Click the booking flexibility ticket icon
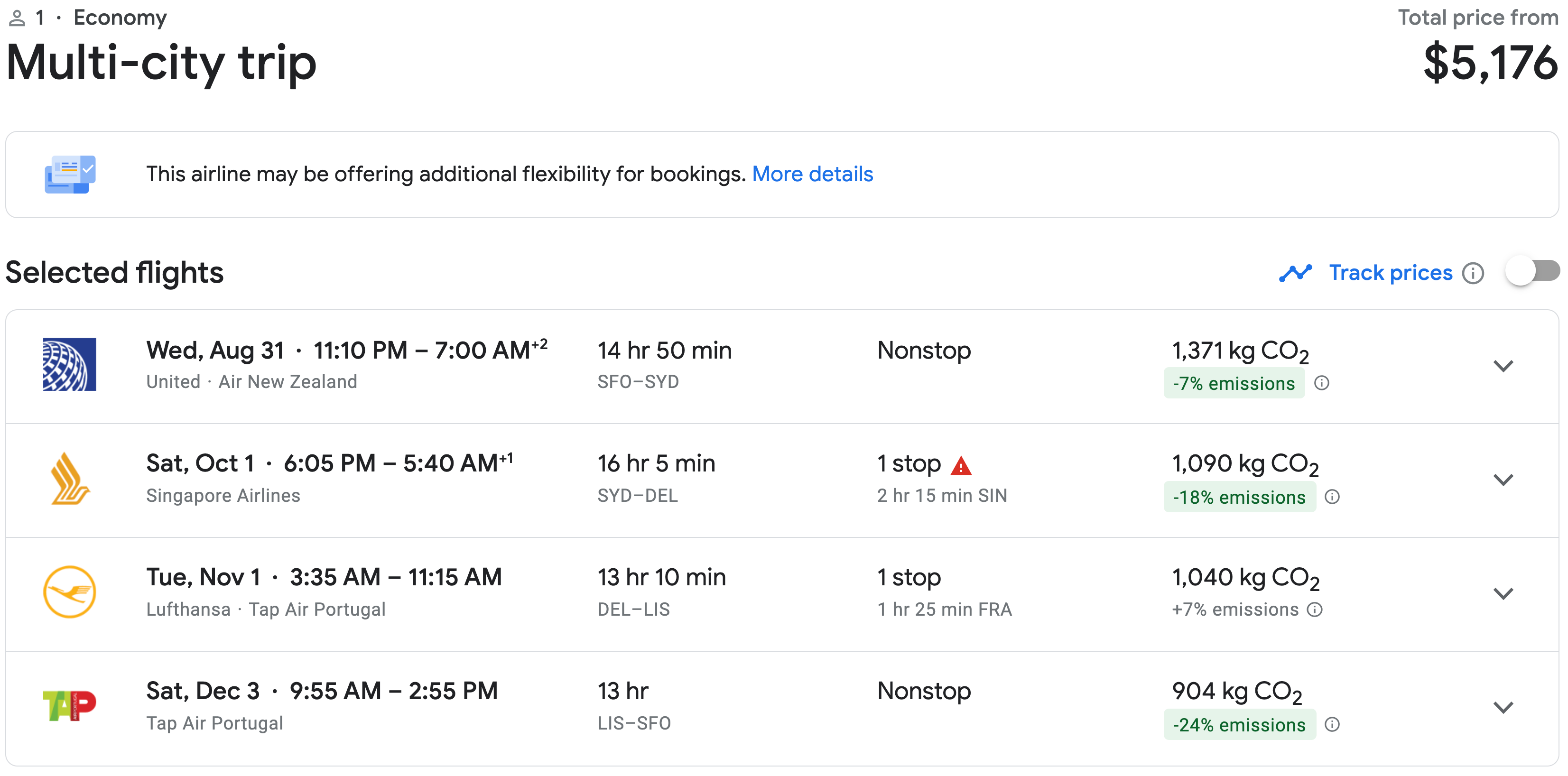 click(70, 175)
